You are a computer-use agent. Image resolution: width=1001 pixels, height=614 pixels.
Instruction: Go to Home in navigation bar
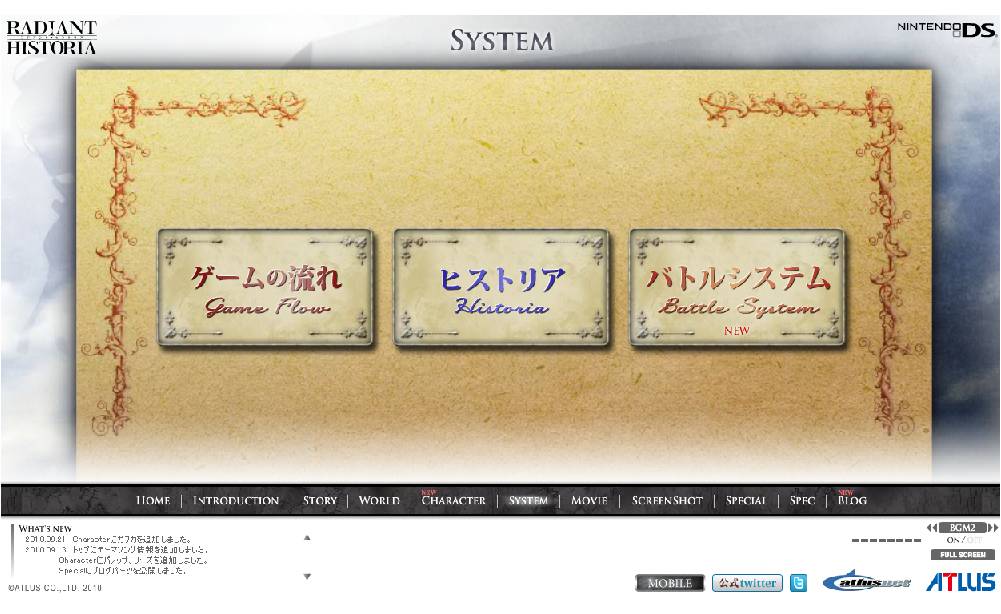(x=153, y=500)
